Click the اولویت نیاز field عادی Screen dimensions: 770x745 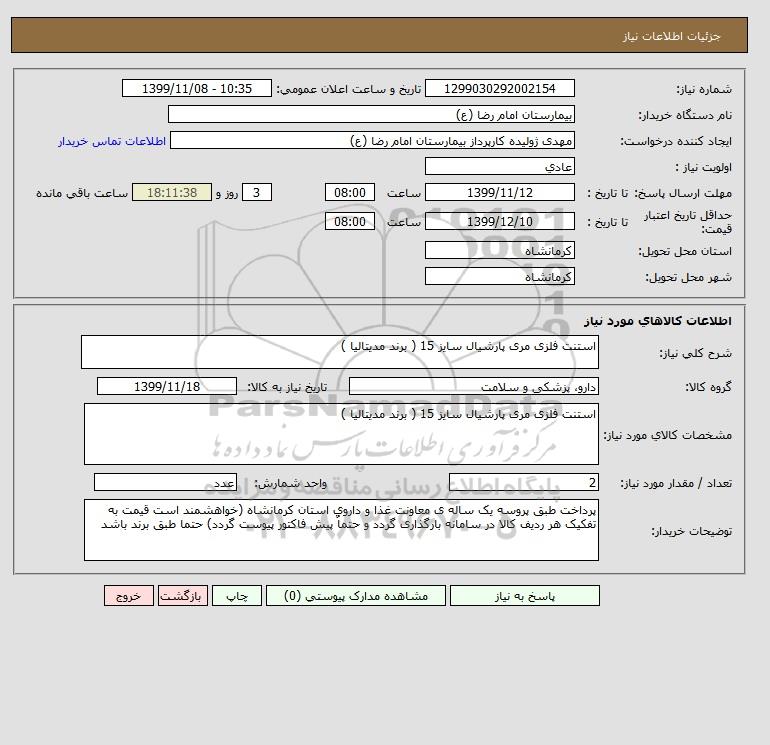coord(499,166)
